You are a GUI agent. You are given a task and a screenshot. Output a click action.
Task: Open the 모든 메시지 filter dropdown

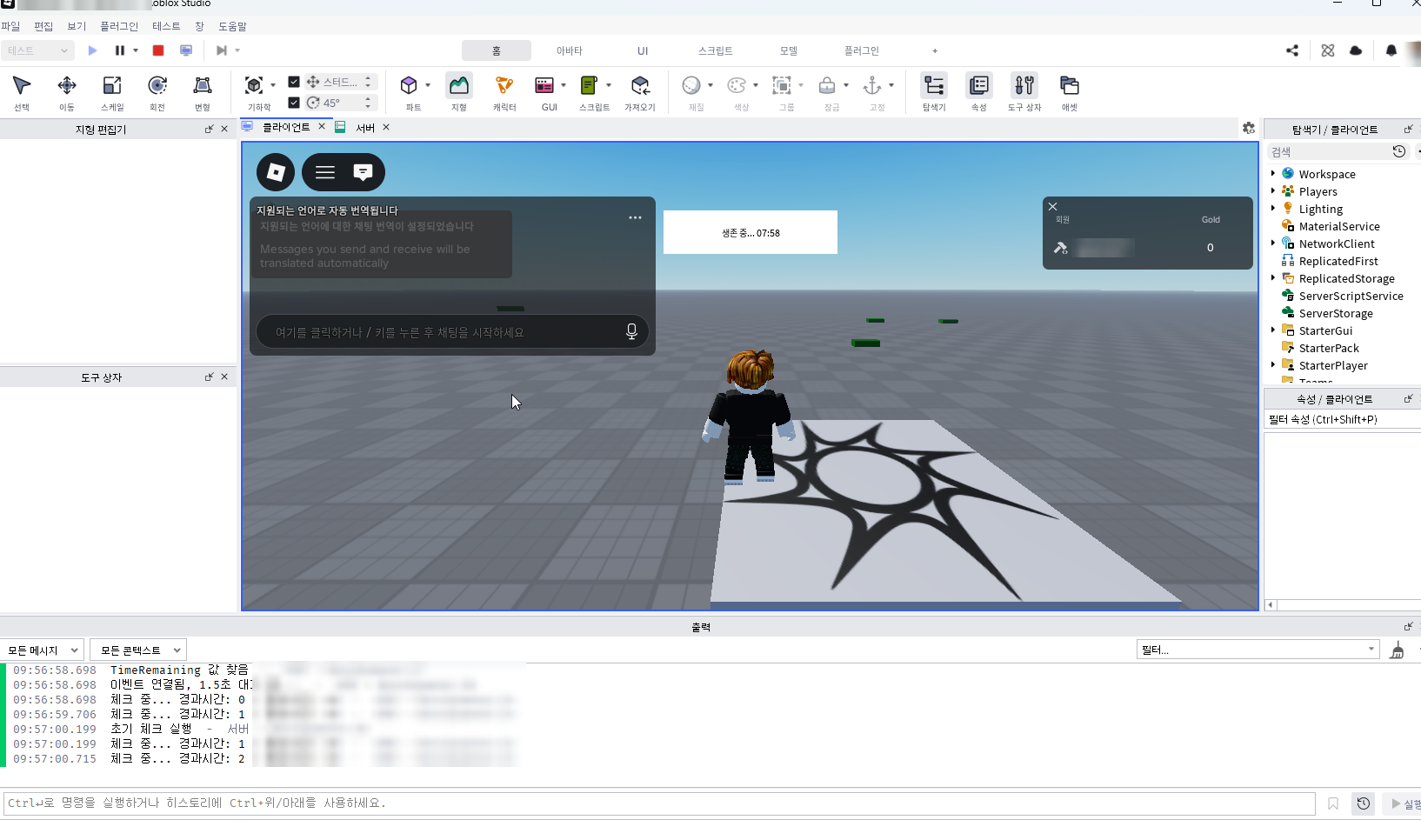click(42, 650)
